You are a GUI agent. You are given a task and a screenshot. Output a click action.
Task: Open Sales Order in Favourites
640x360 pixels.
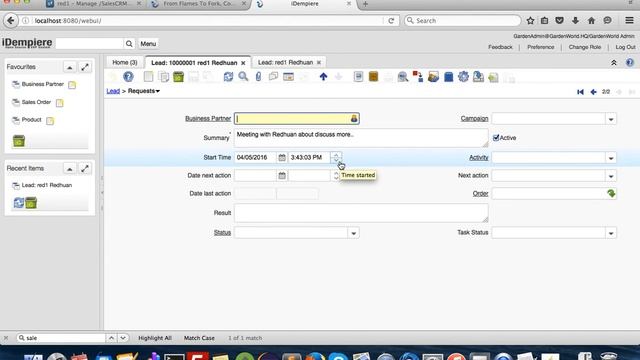[x=36, y=102]
